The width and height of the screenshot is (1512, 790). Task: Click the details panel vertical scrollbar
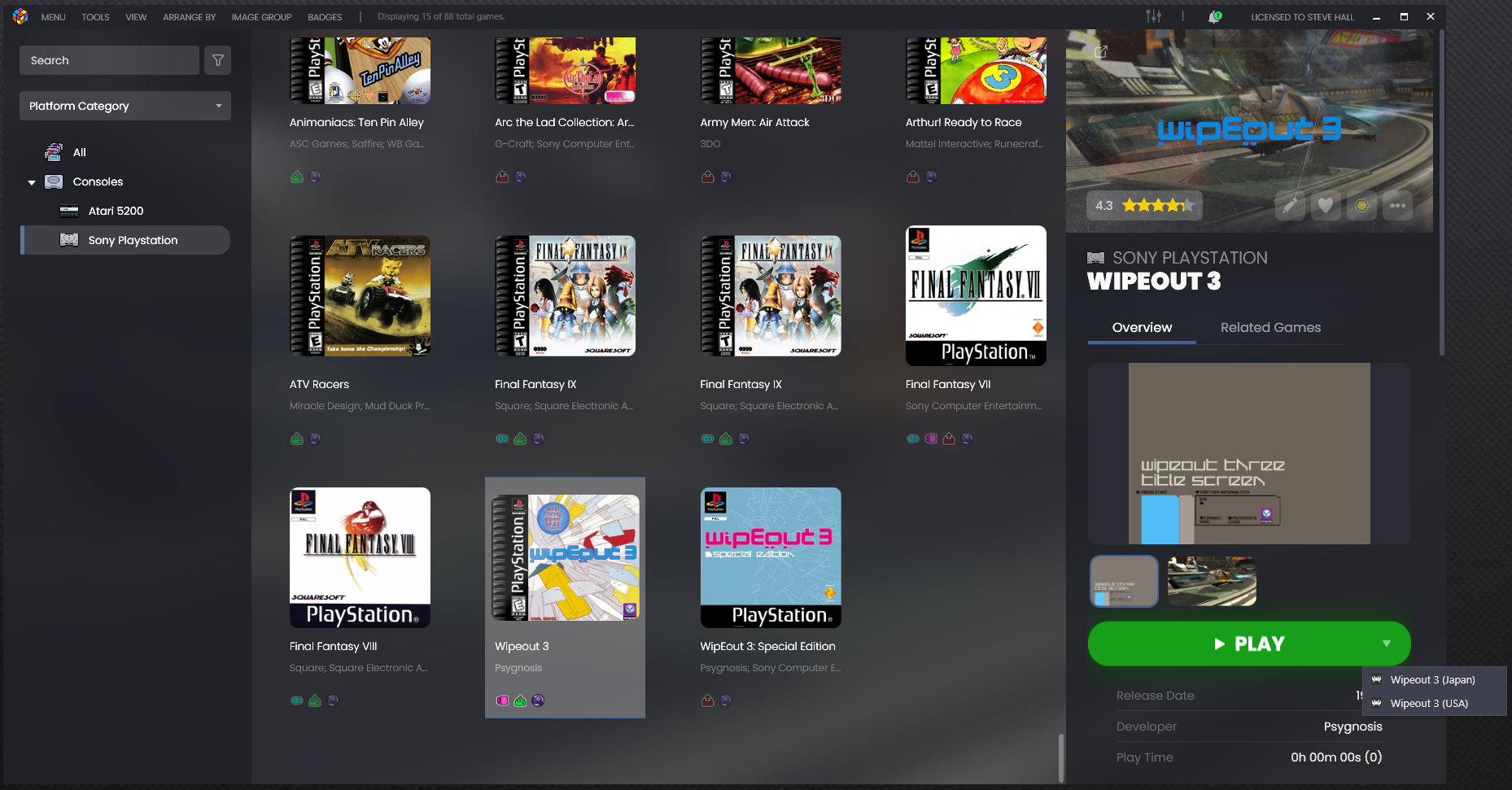point(1442,193)
